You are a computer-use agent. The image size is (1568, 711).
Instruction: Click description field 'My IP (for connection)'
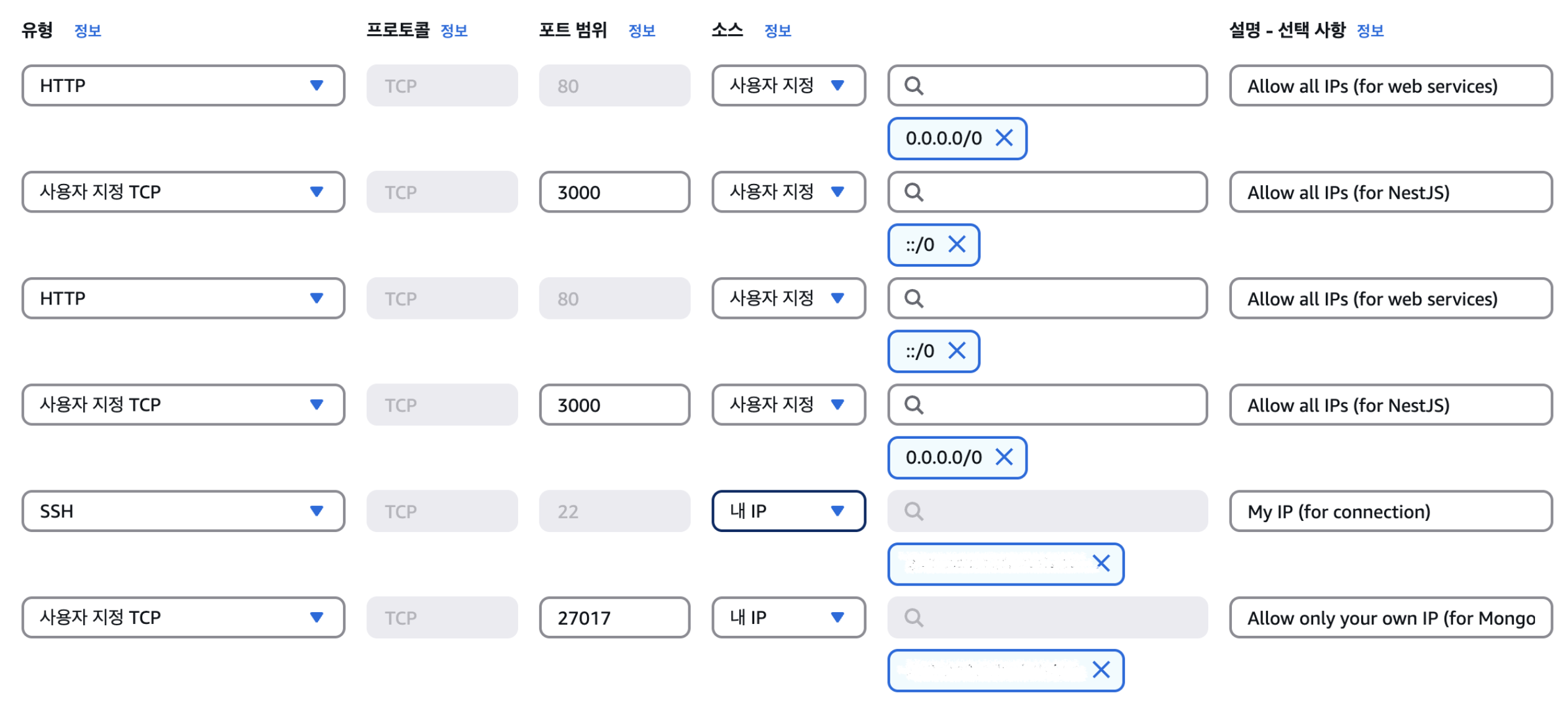click(x=1390, y=511)
